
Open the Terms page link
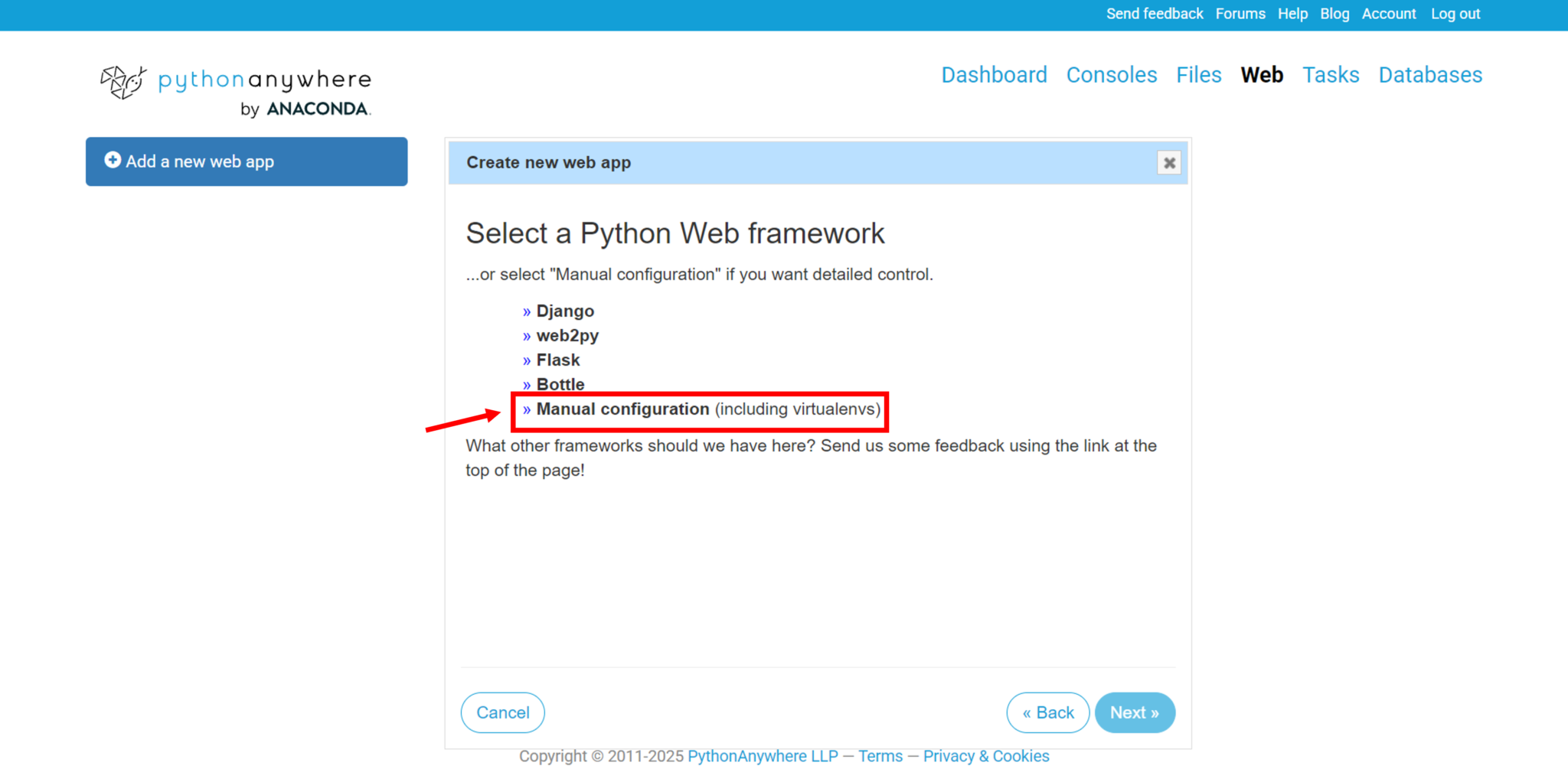click(880, 755)
